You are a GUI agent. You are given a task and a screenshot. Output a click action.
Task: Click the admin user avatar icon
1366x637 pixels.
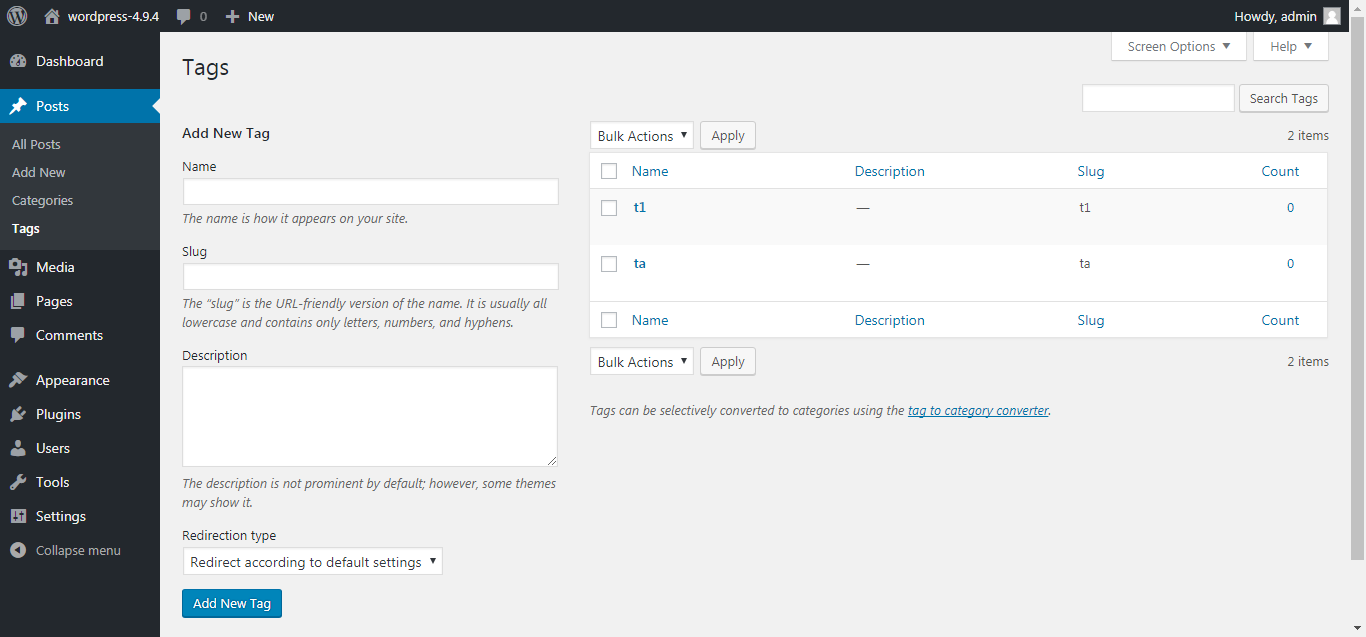(x=1331, y=16)
